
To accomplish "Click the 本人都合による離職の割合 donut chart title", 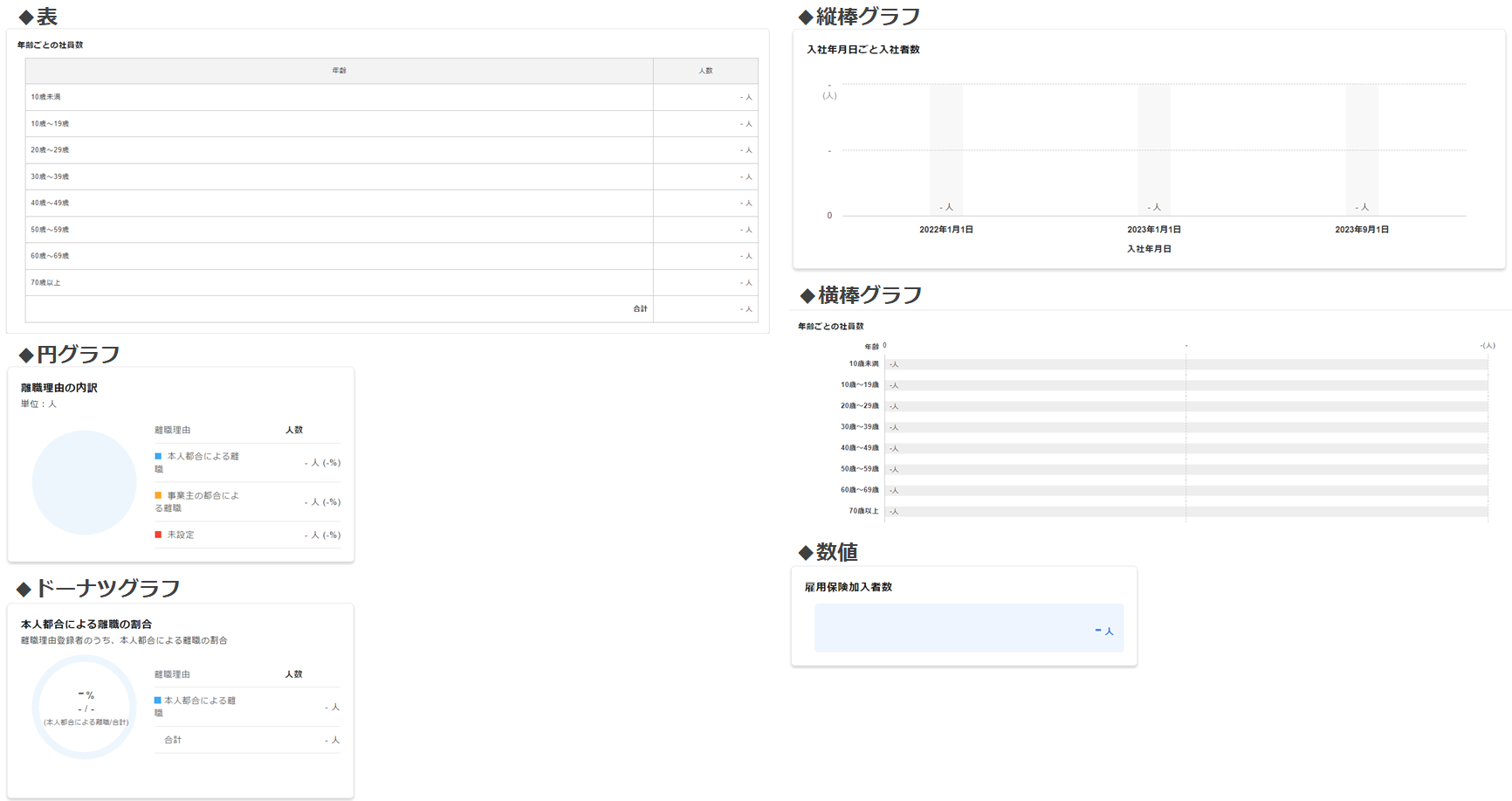I will pos(86,625).
